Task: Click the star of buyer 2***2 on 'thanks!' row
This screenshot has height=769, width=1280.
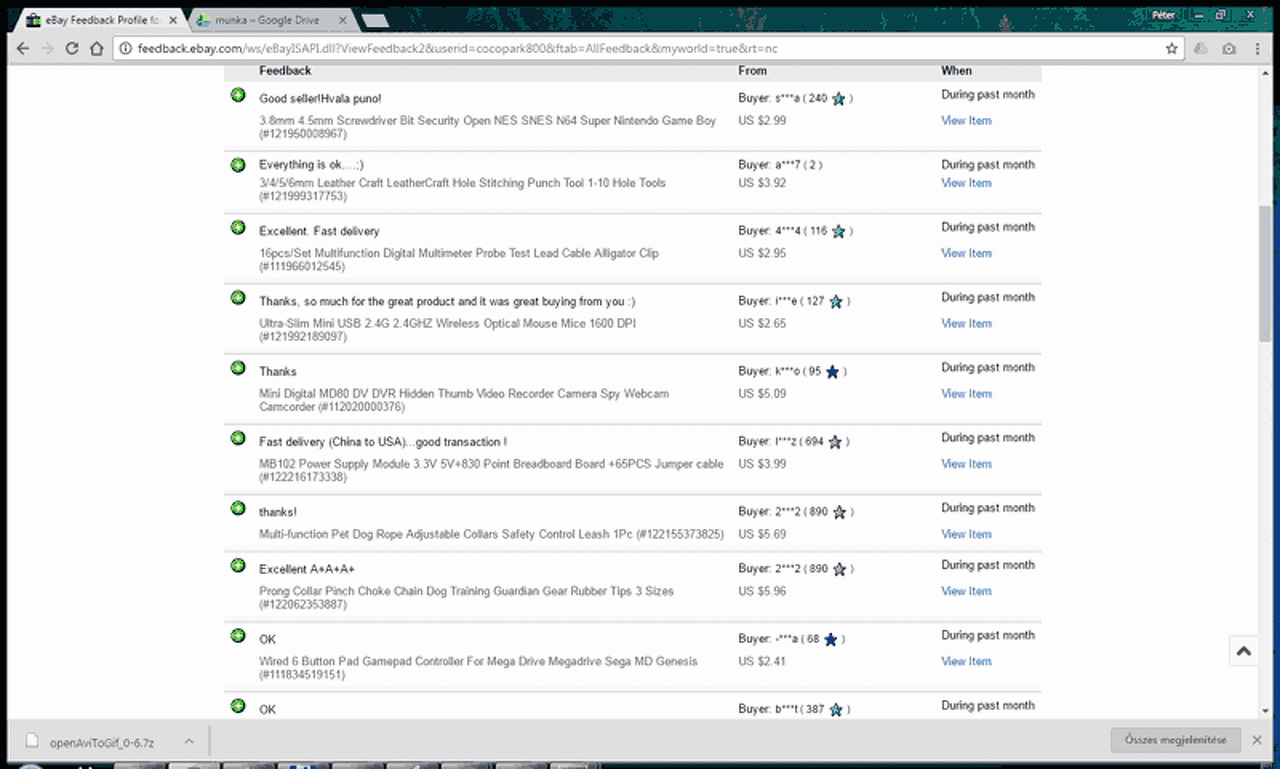Action: pyautogui.click(x=839, y=512)
